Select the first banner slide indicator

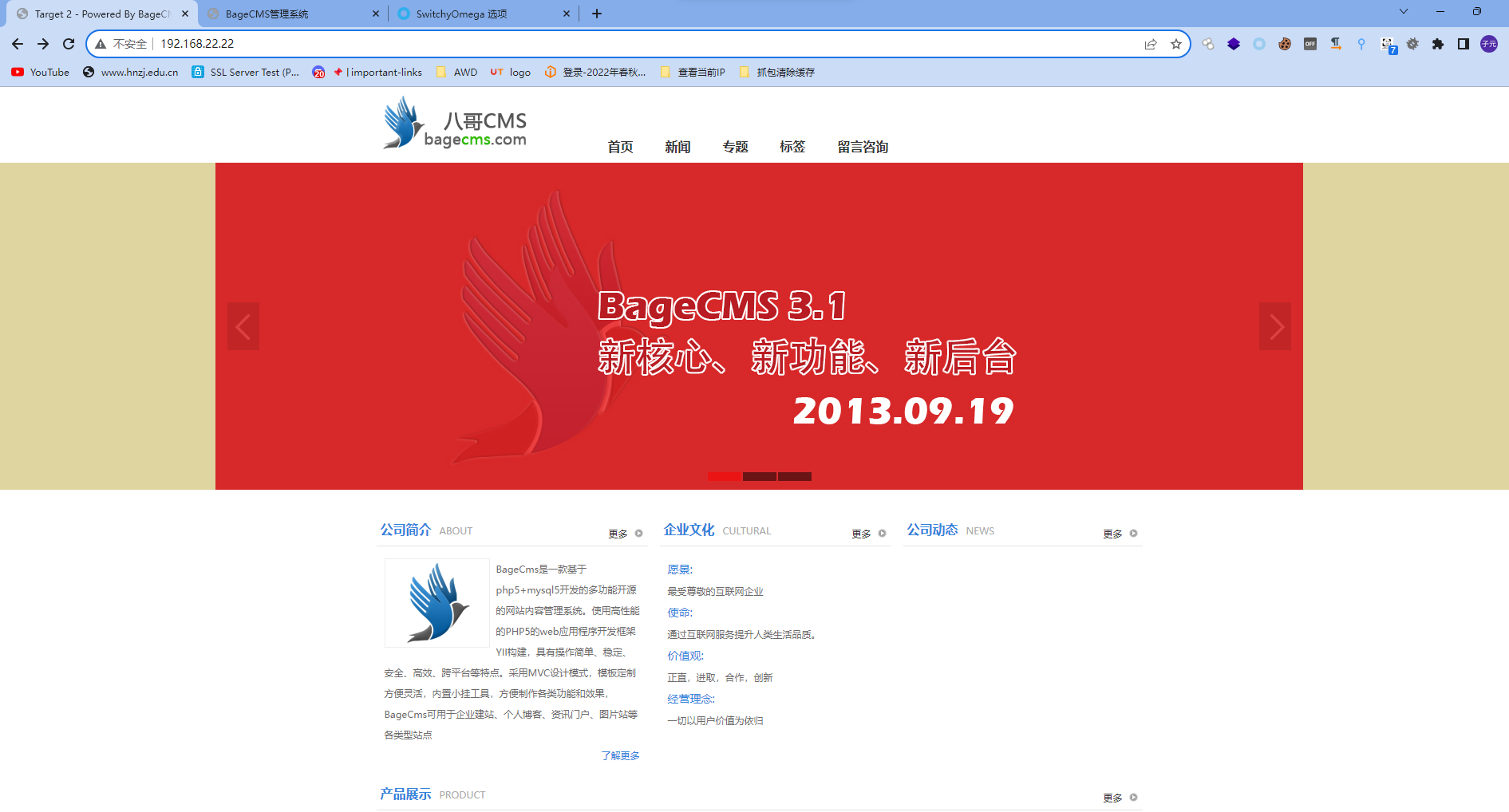click(x=725, y=476)
